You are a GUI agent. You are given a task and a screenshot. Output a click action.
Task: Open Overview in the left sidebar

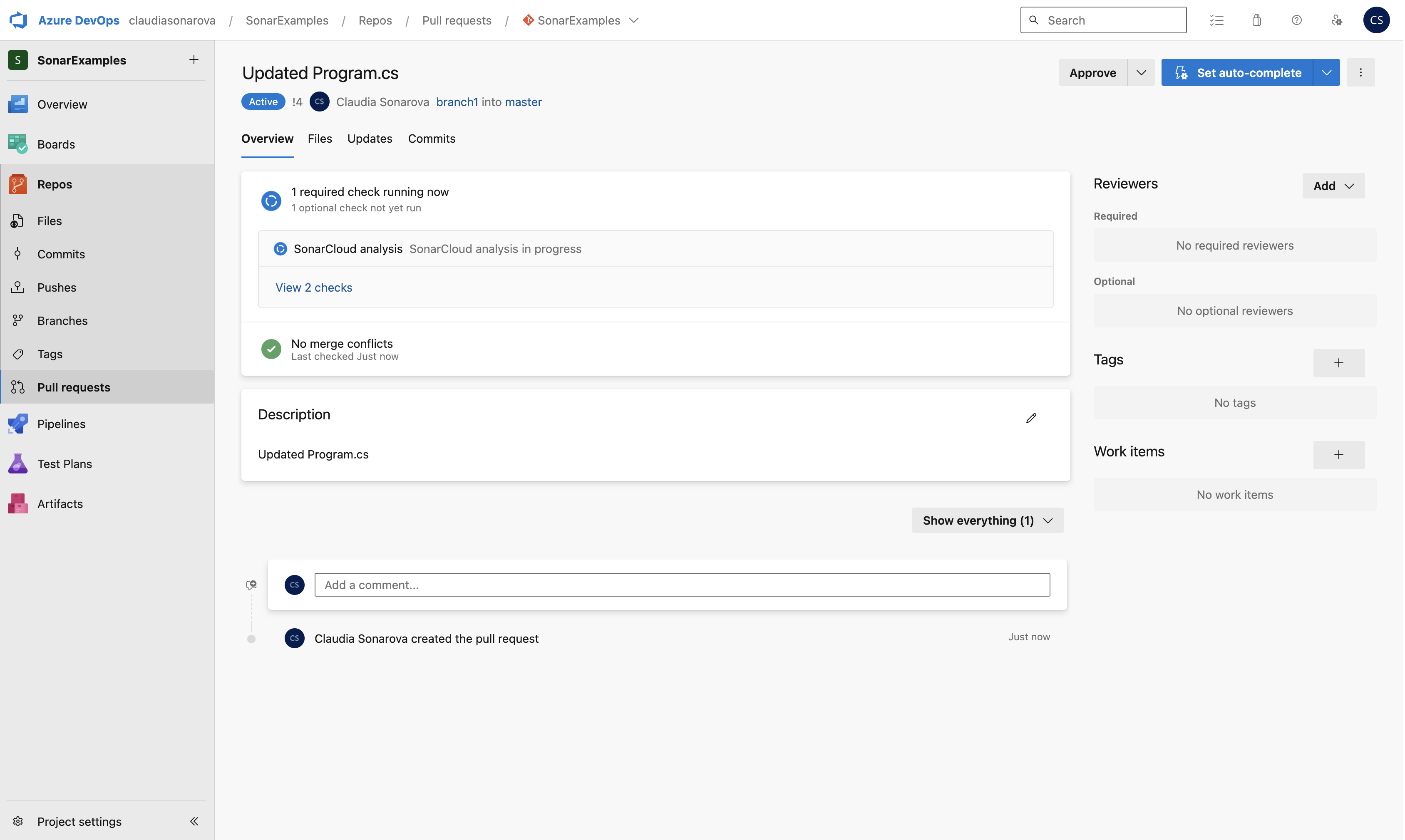point(107,104)
